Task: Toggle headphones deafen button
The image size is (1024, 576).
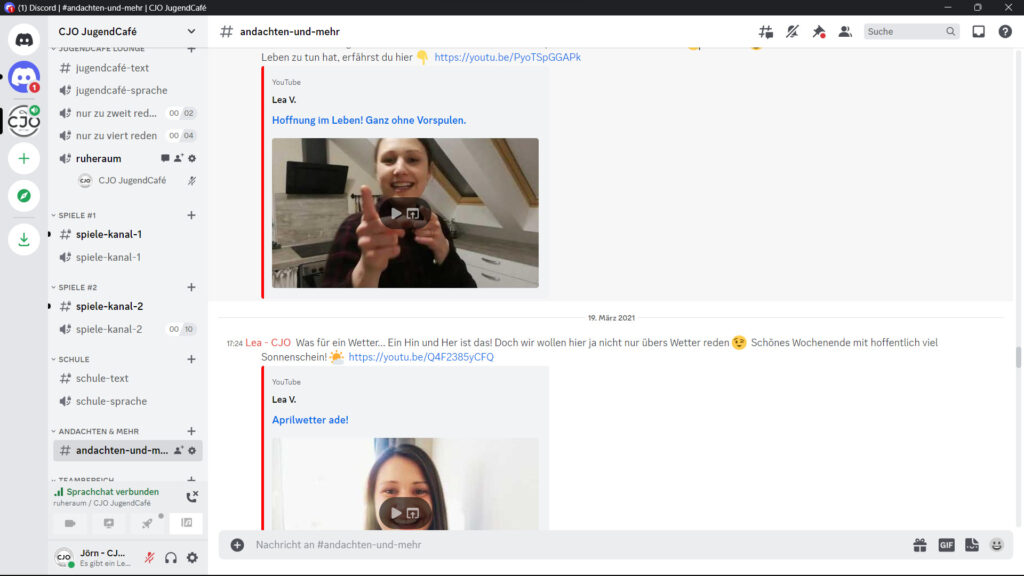Action: point(171,558)
